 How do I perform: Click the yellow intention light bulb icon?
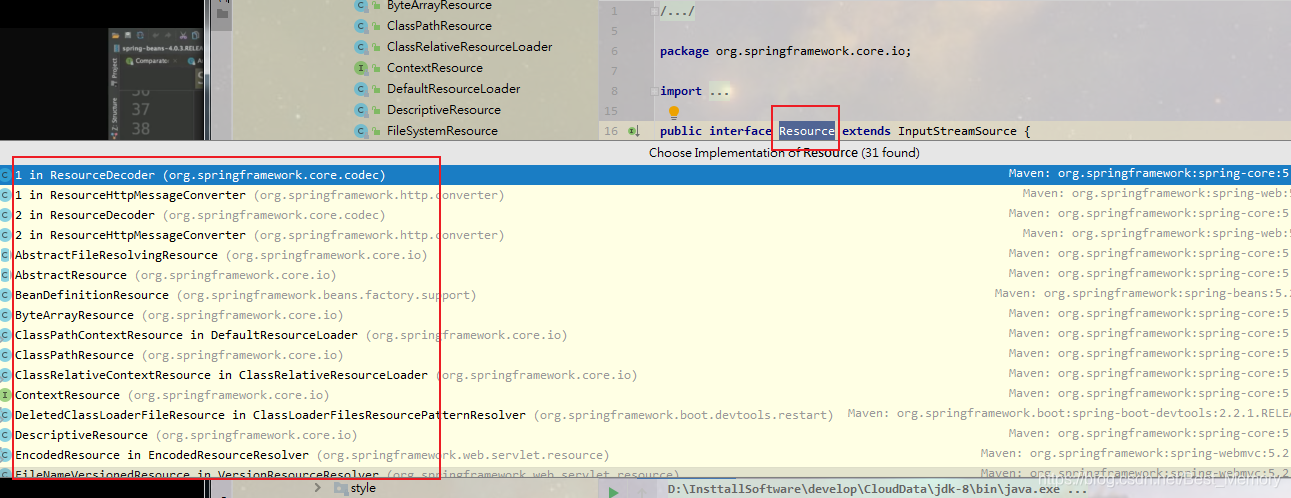tap(673, 112)
